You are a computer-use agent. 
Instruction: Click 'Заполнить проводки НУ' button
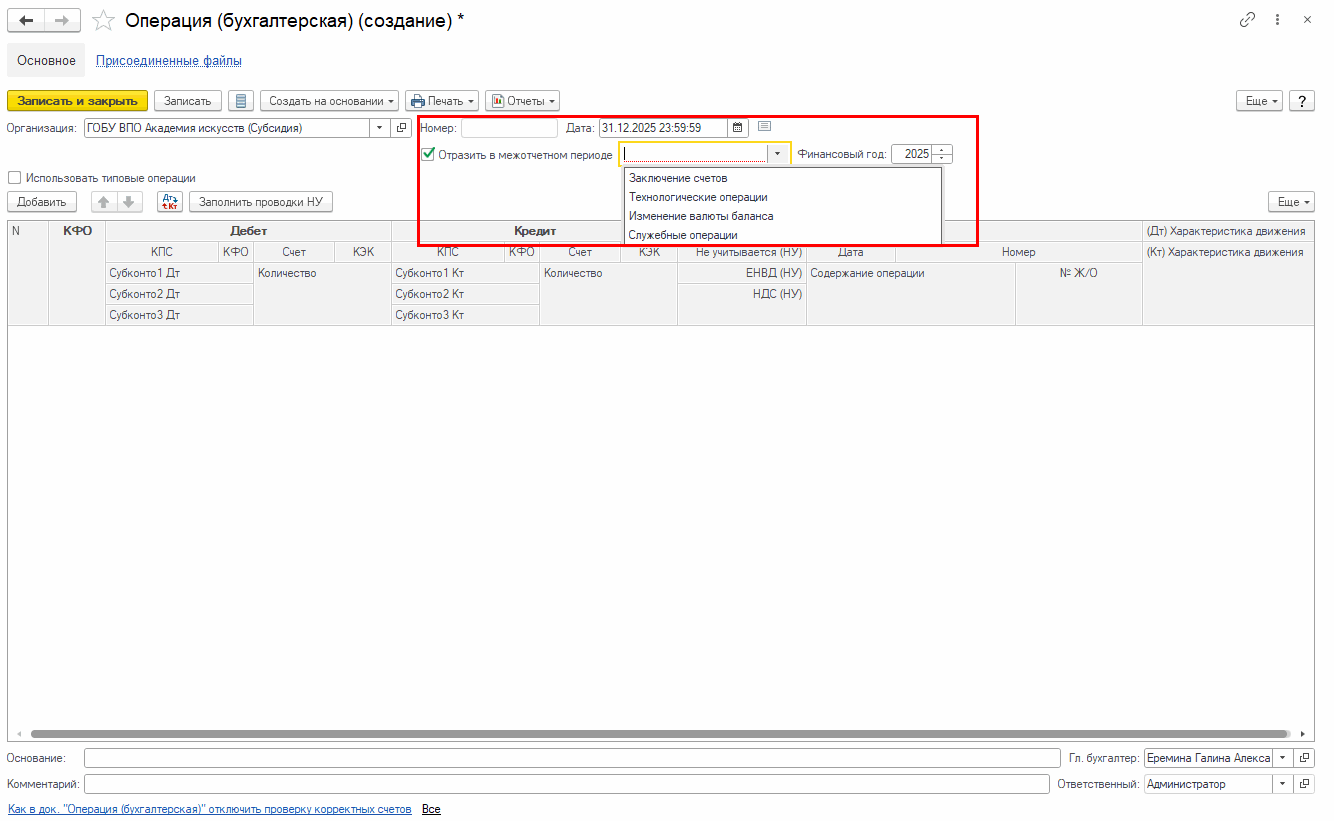(x=260, y=202)
